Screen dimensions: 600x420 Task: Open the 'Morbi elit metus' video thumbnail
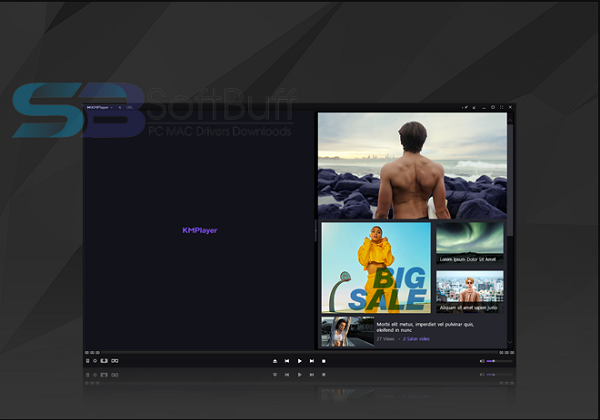[x=347, y=332]
